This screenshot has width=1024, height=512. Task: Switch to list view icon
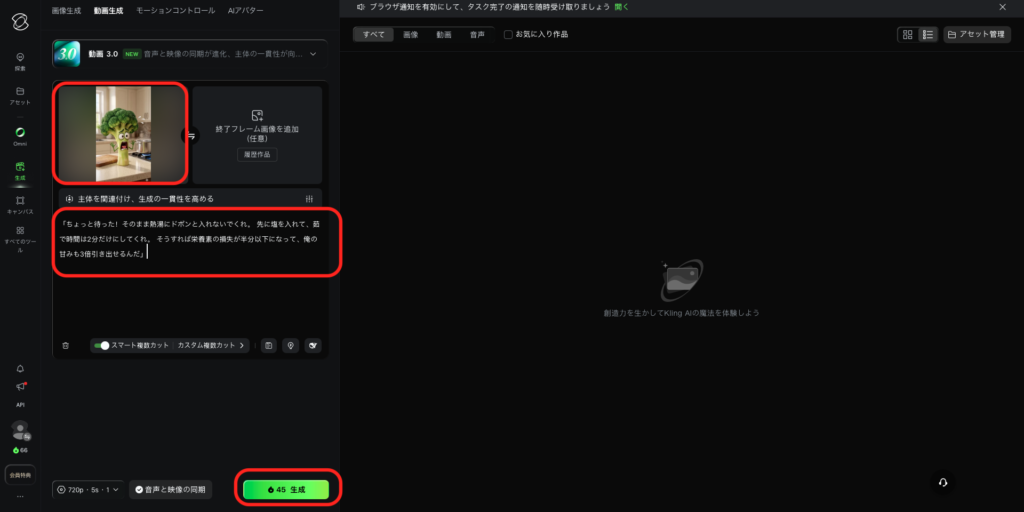927,35
